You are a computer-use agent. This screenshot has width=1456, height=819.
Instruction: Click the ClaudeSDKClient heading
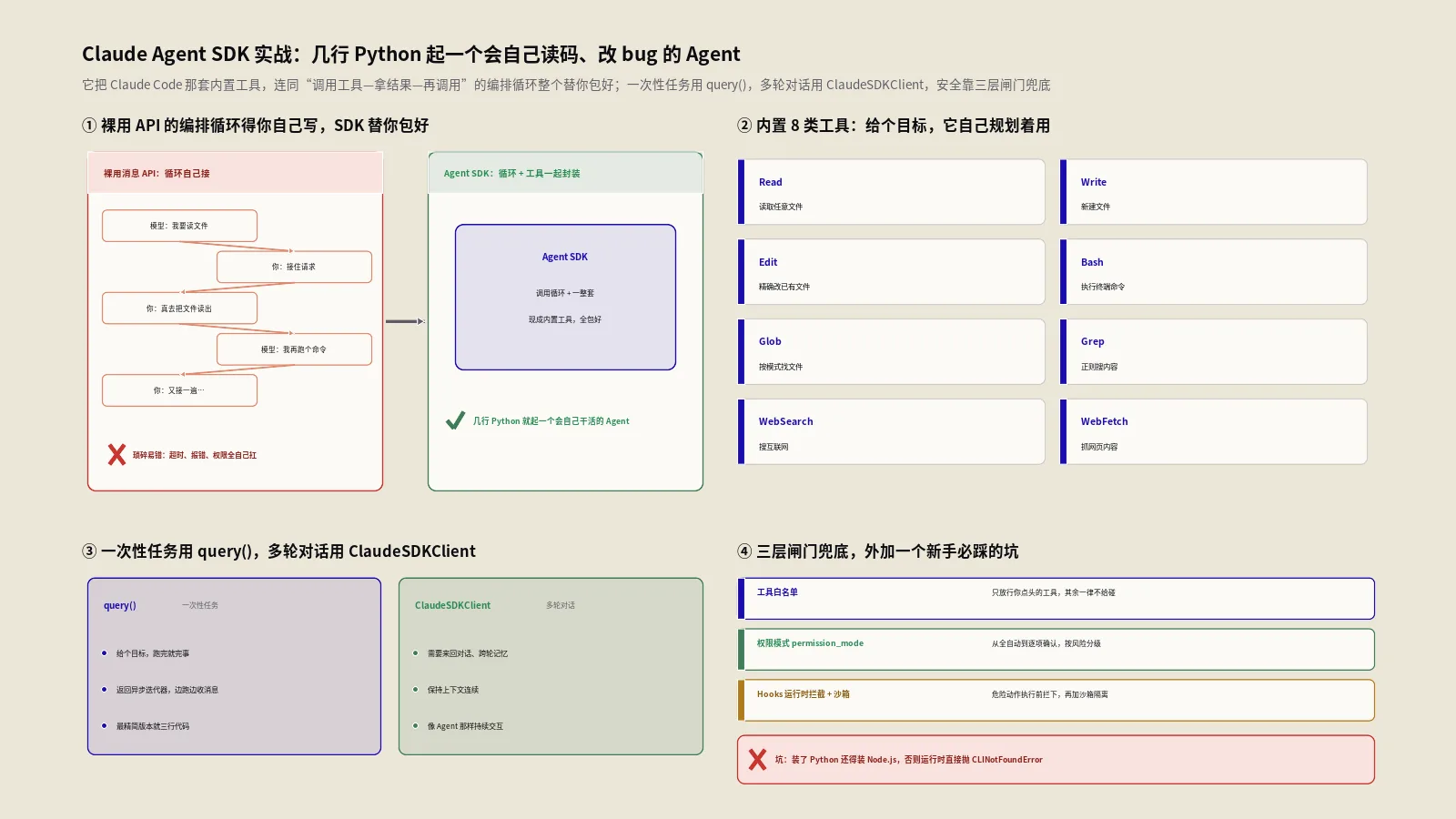coord(452,605)
